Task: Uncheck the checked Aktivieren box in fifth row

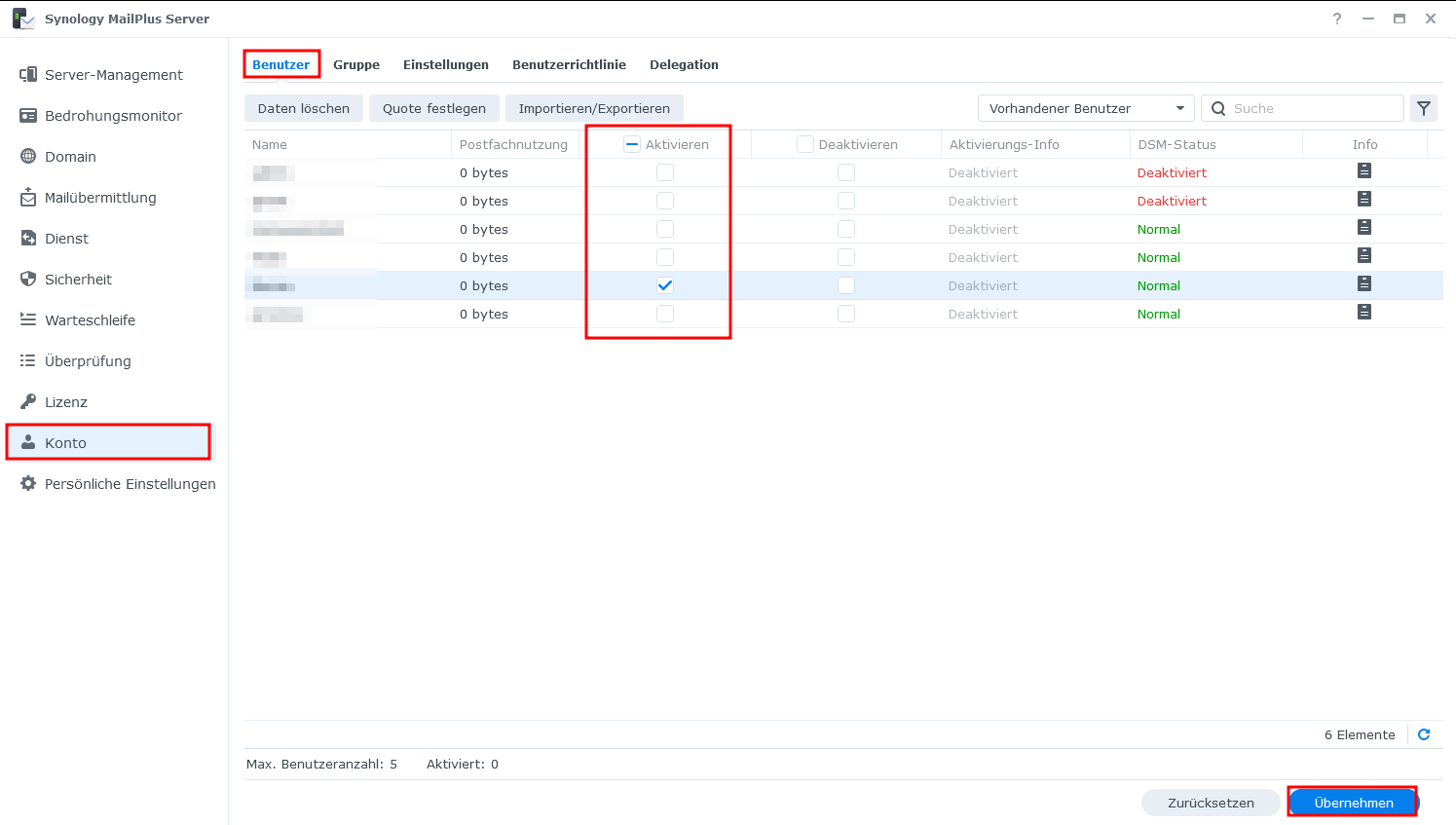Action: tap(665, 285)
